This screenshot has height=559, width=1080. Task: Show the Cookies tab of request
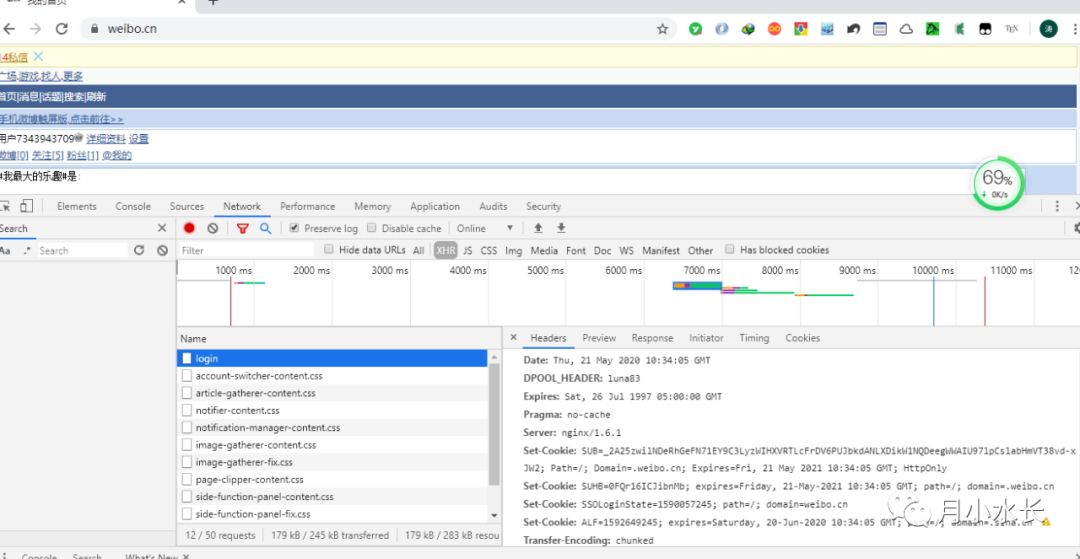(802, 338)
